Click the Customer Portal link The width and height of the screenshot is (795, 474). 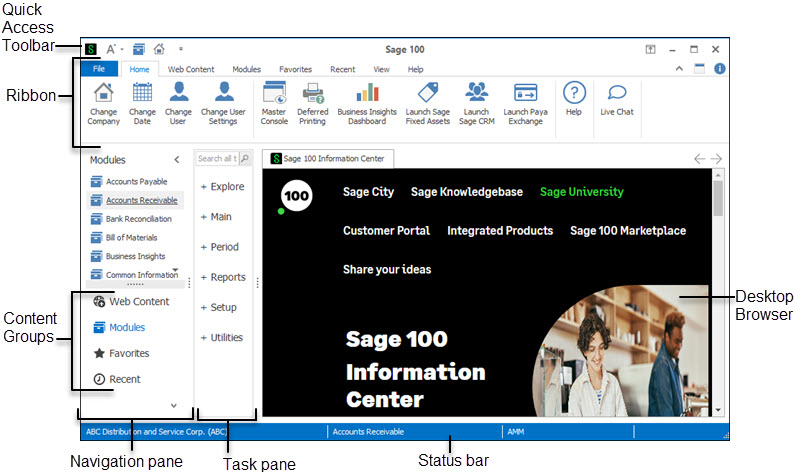(x=386, y=230)
